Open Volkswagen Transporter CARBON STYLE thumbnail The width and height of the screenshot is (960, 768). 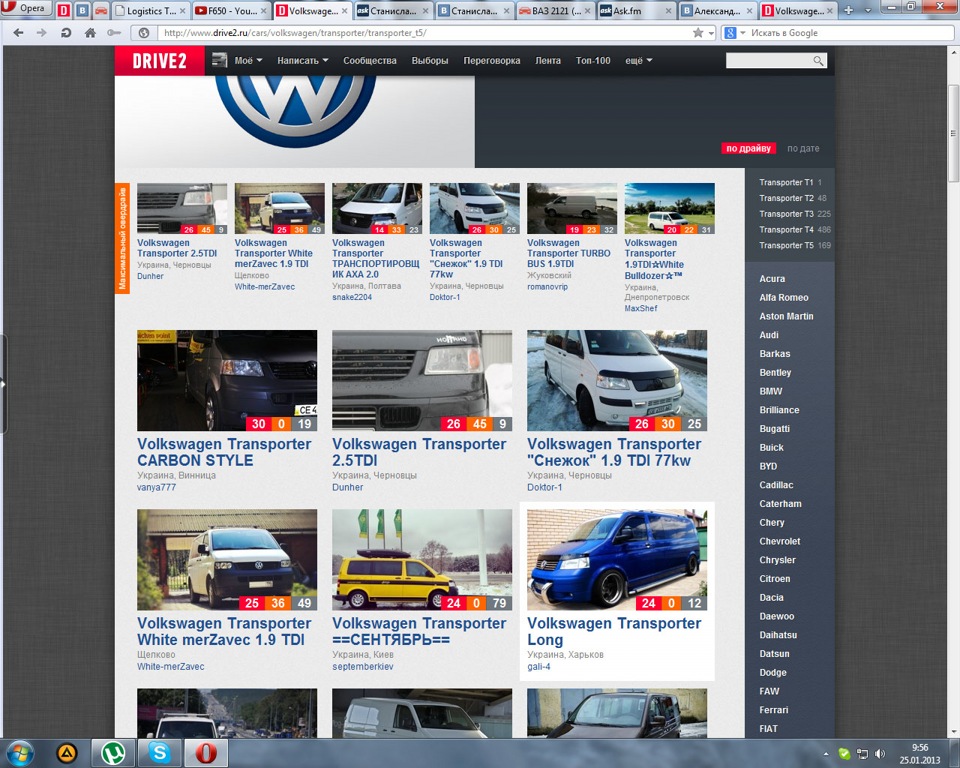click(227, 380)
